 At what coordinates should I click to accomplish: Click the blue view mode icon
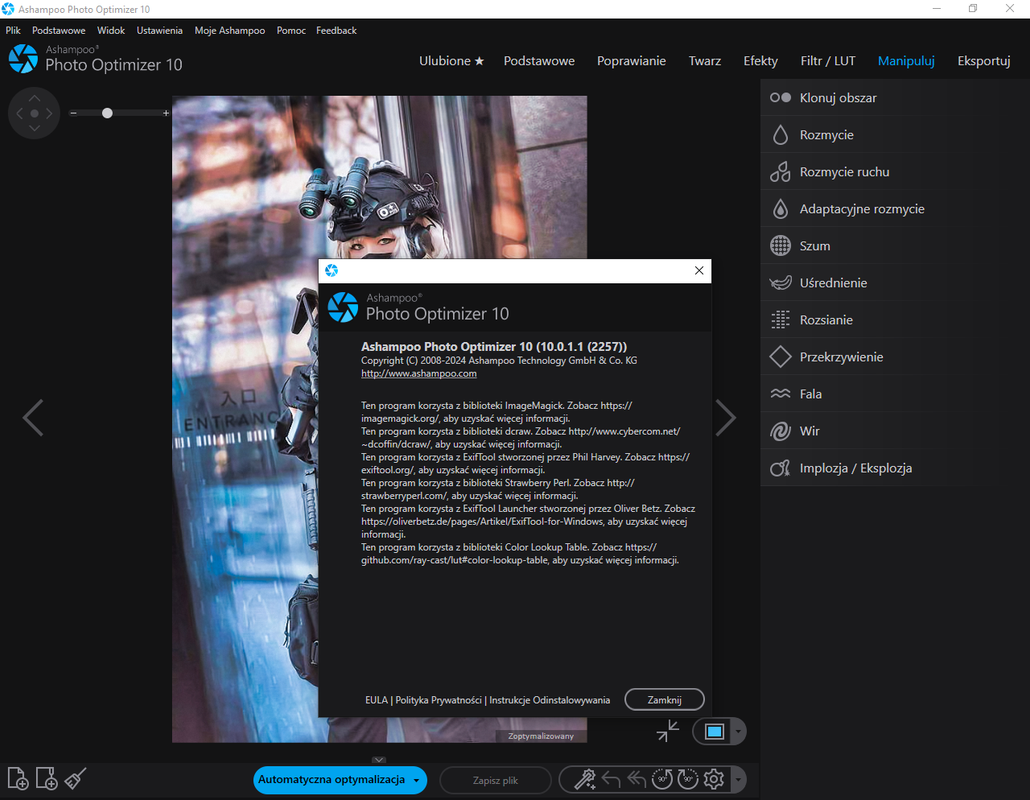714,732
